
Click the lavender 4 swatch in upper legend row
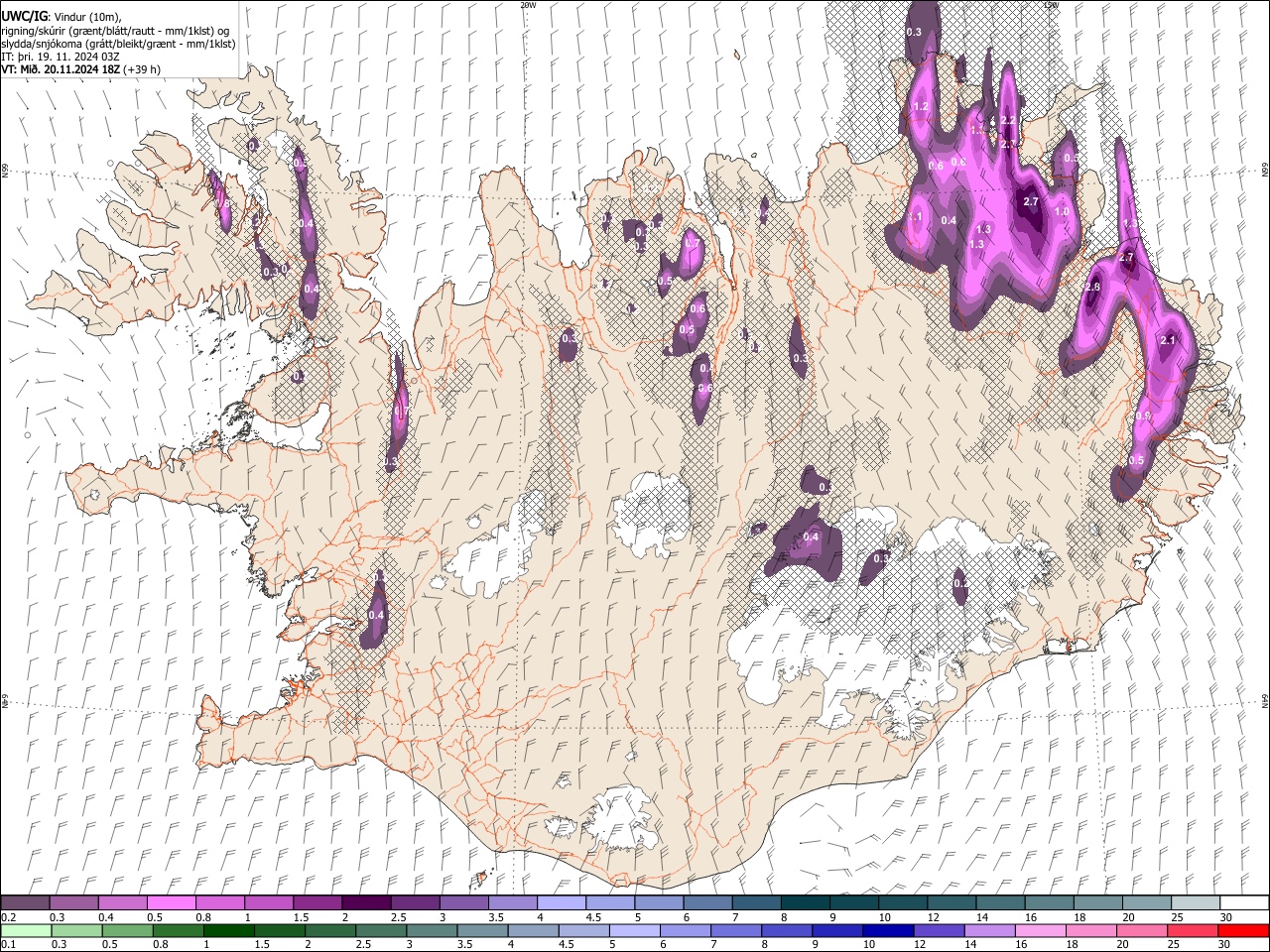tap(561, 903)
